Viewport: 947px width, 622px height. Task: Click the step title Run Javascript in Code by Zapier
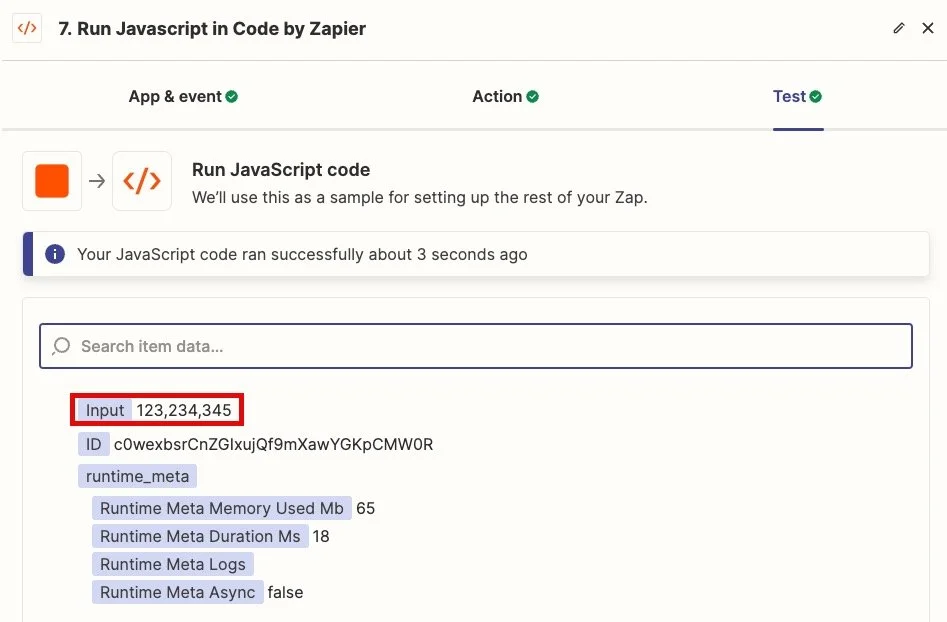coord(212,28)
